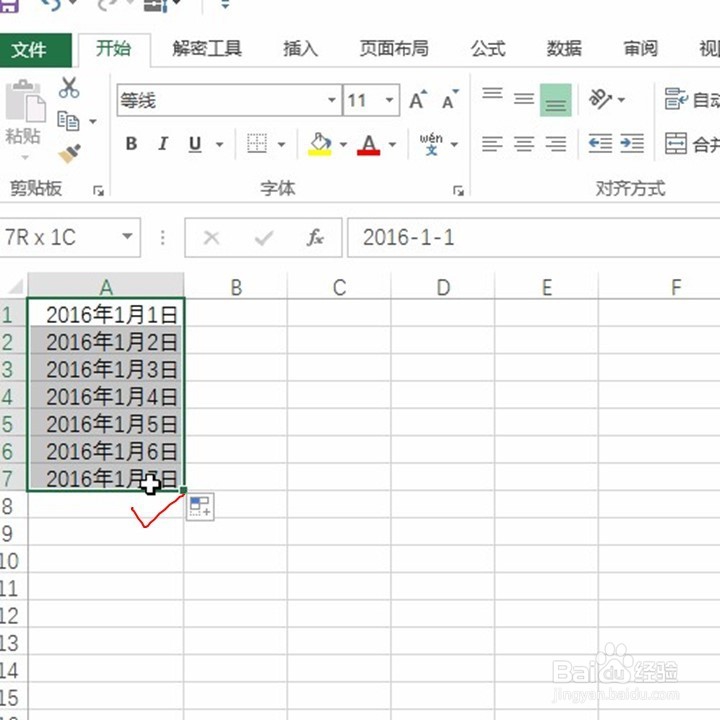This screenshot has width=720, height=720.
Task: Increase font size with the larger A icon
Action: click(418, 100)
